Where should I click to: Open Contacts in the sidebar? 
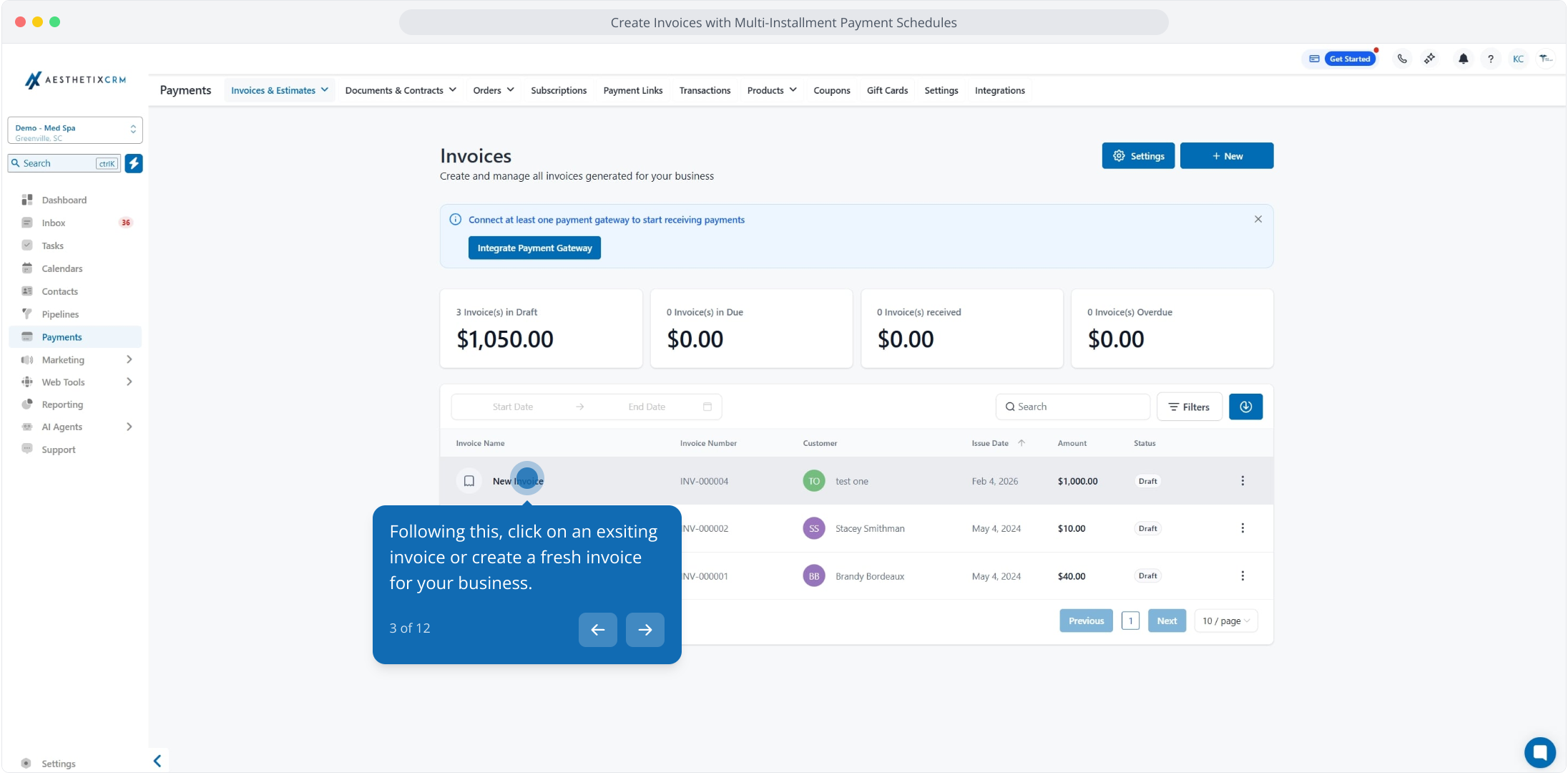pos(60,291)
